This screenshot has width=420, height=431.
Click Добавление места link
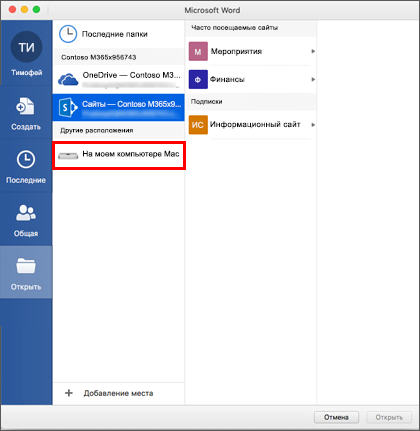coord(118,393)
